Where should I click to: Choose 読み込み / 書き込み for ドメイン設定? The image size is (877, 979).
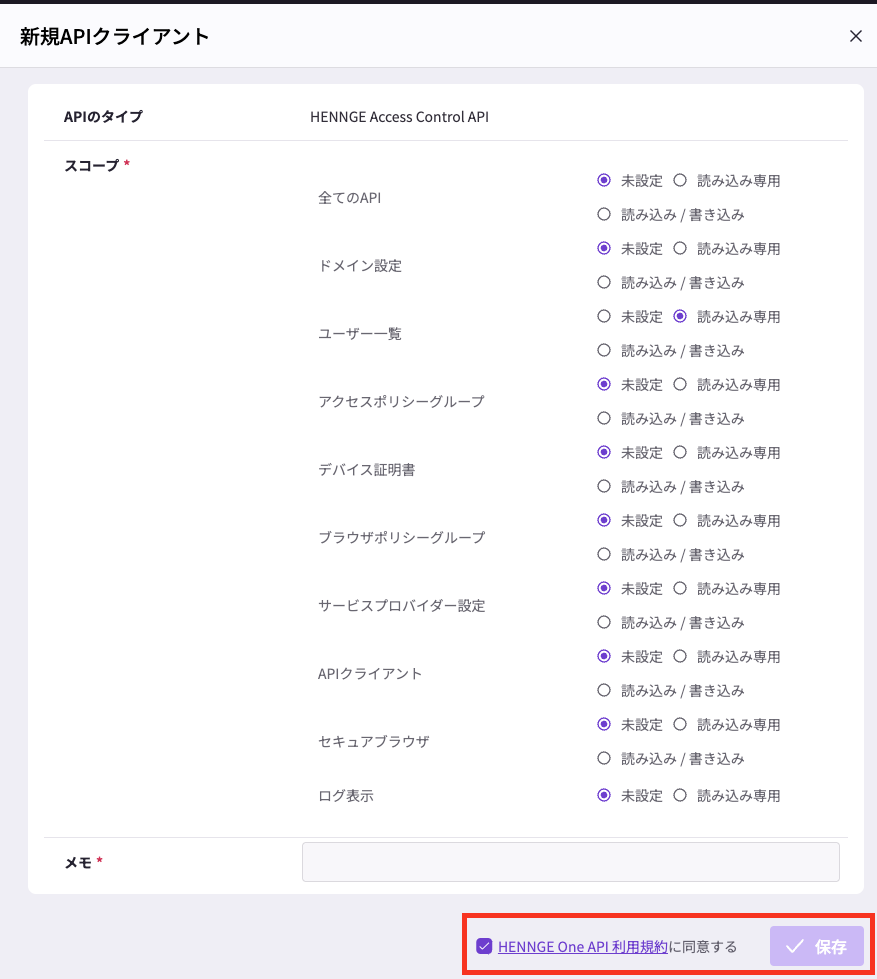point(603,282)
